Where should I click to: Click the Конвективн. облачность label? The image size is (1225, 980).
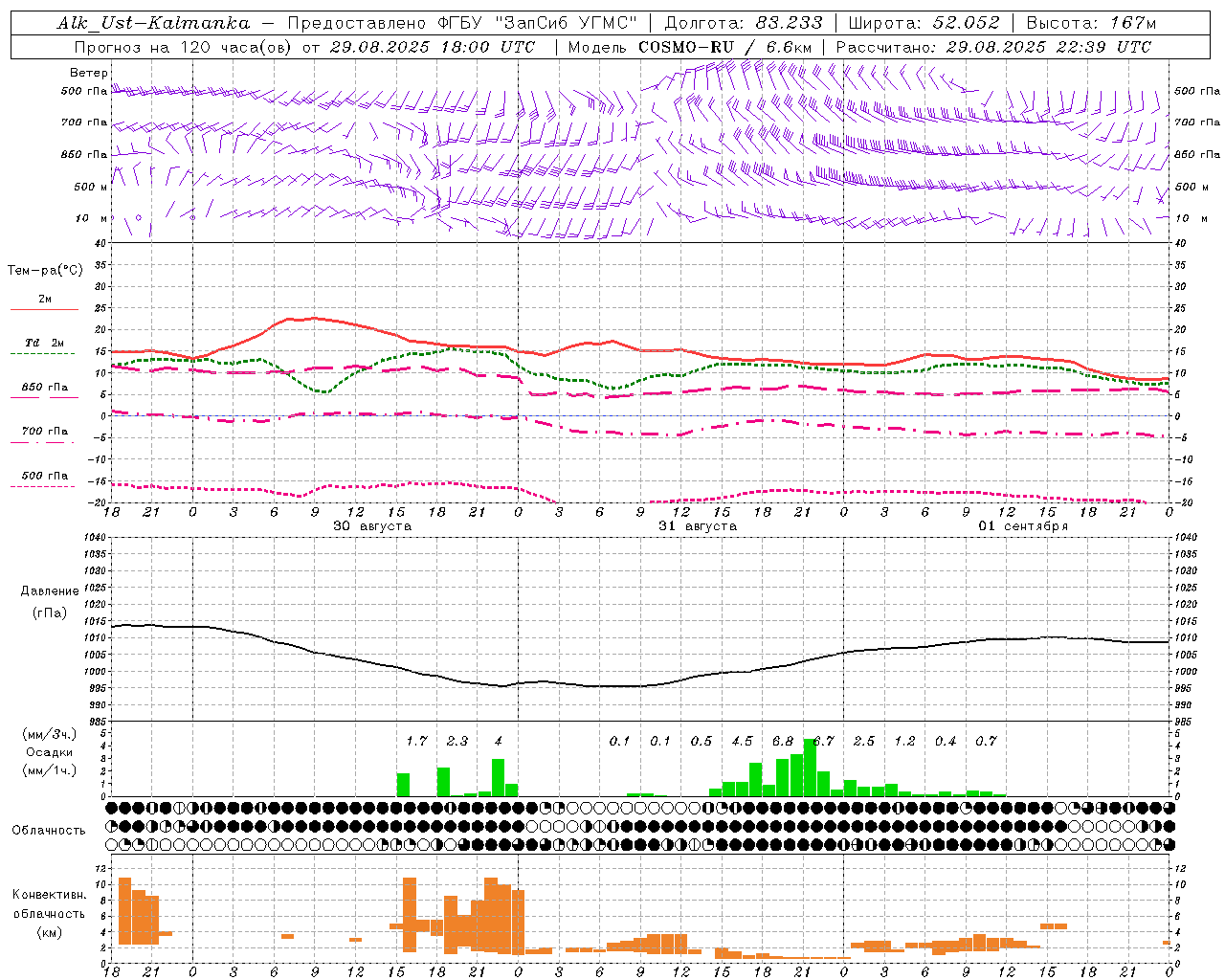[x=49, y=904]
